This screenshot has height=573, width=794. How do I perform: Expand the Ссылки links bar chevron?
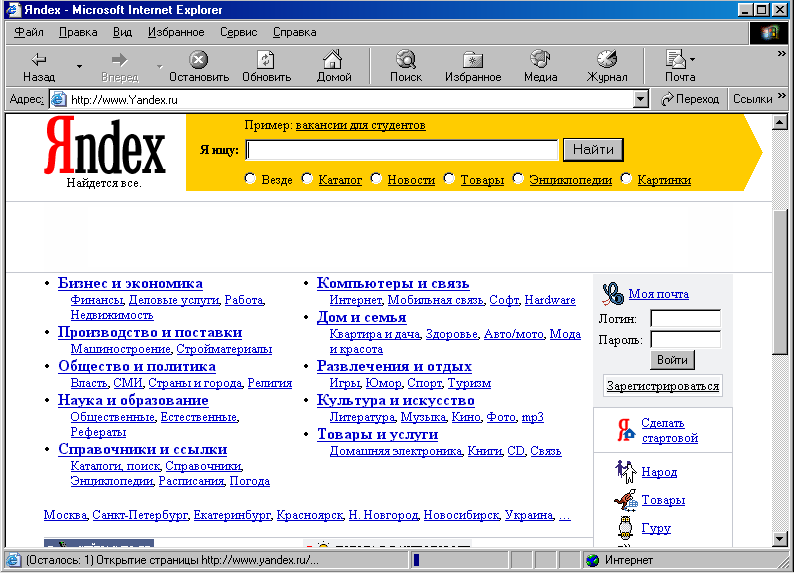[781, 95]
